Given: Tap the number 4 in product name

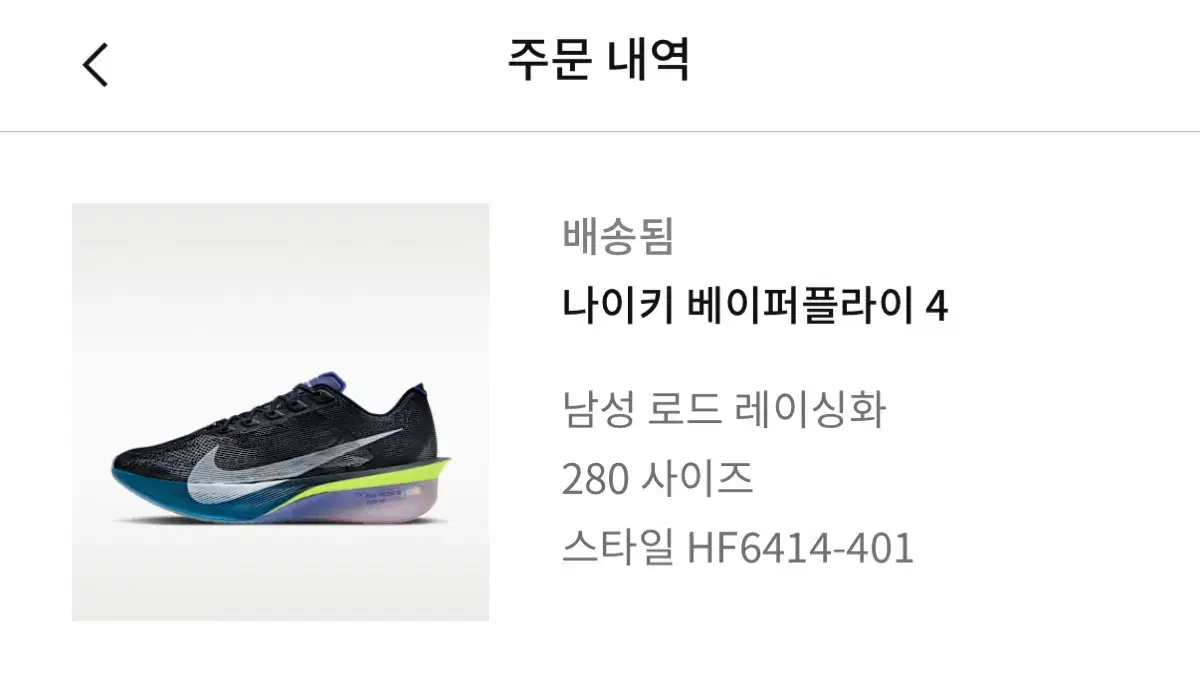Looking at the screenshot, I should (x=936, y=307).
